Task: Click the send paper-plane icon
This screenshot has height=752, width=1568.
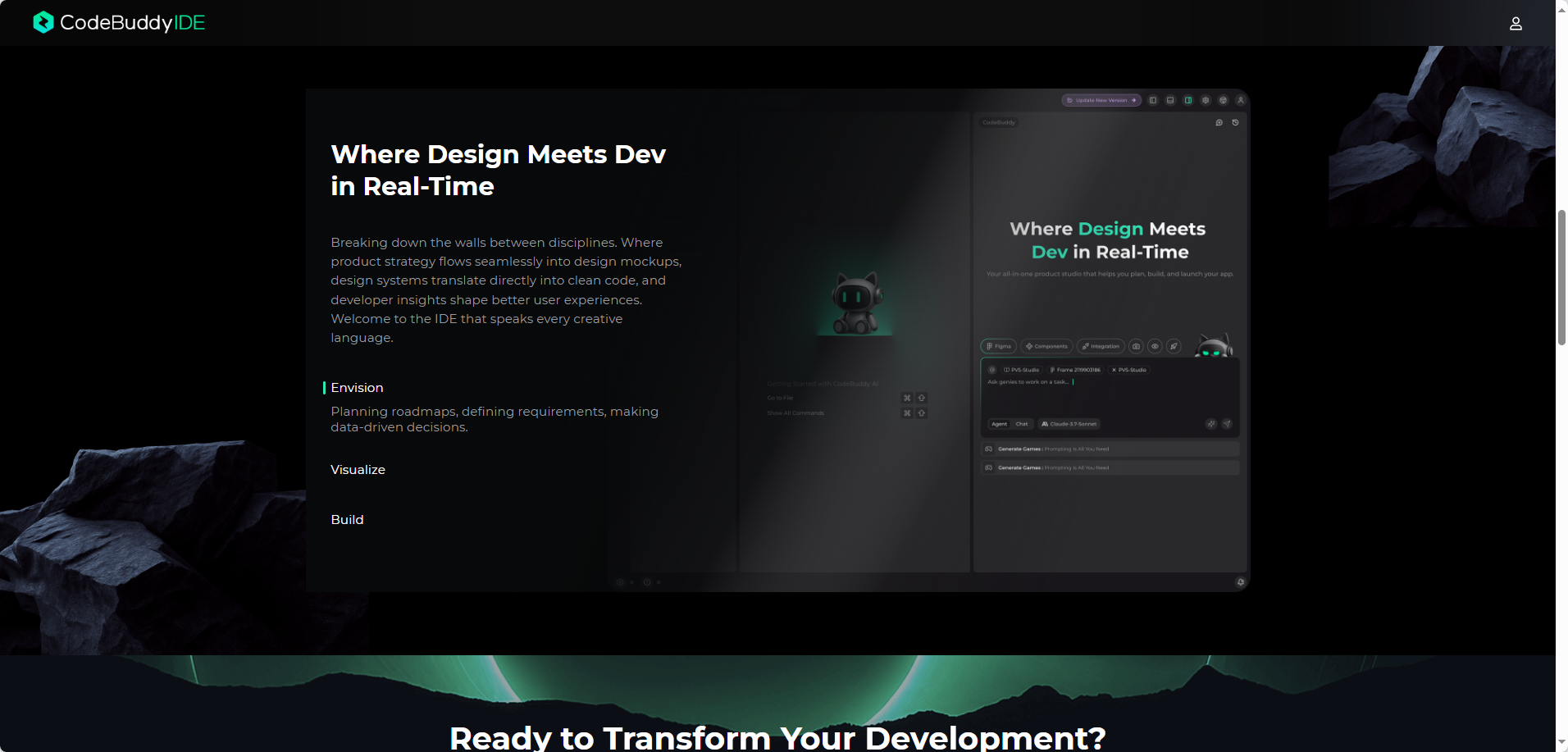Action: (1227, 424)
